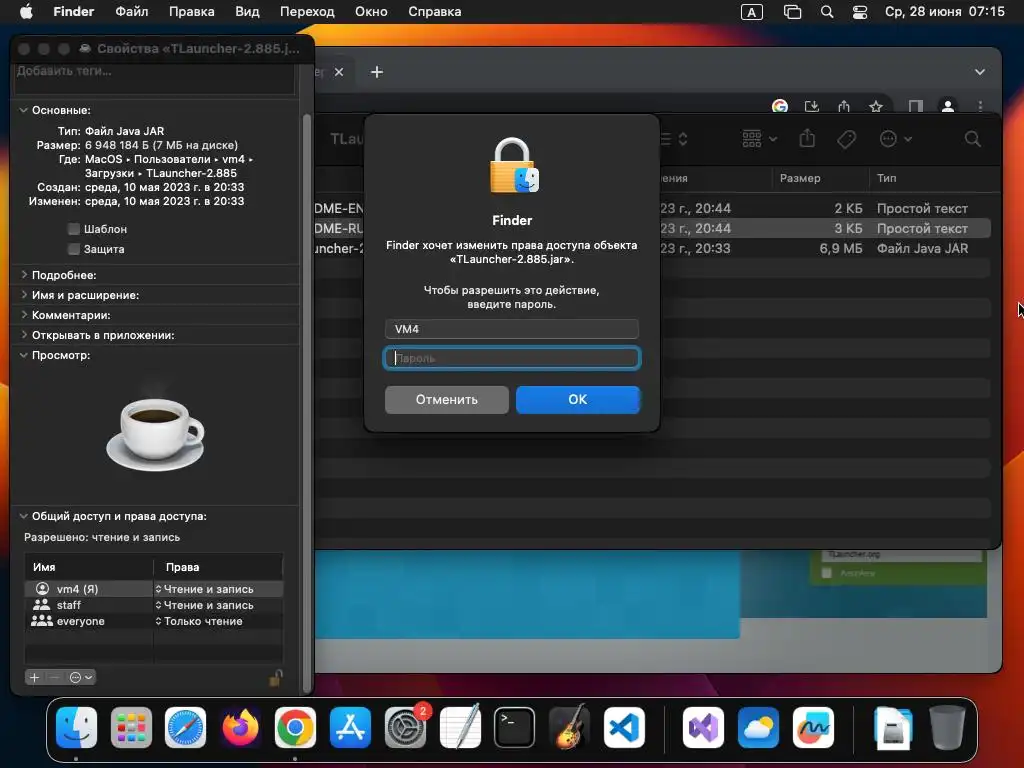Click Spotlight search in menu bar

click(x=827, y=12)
